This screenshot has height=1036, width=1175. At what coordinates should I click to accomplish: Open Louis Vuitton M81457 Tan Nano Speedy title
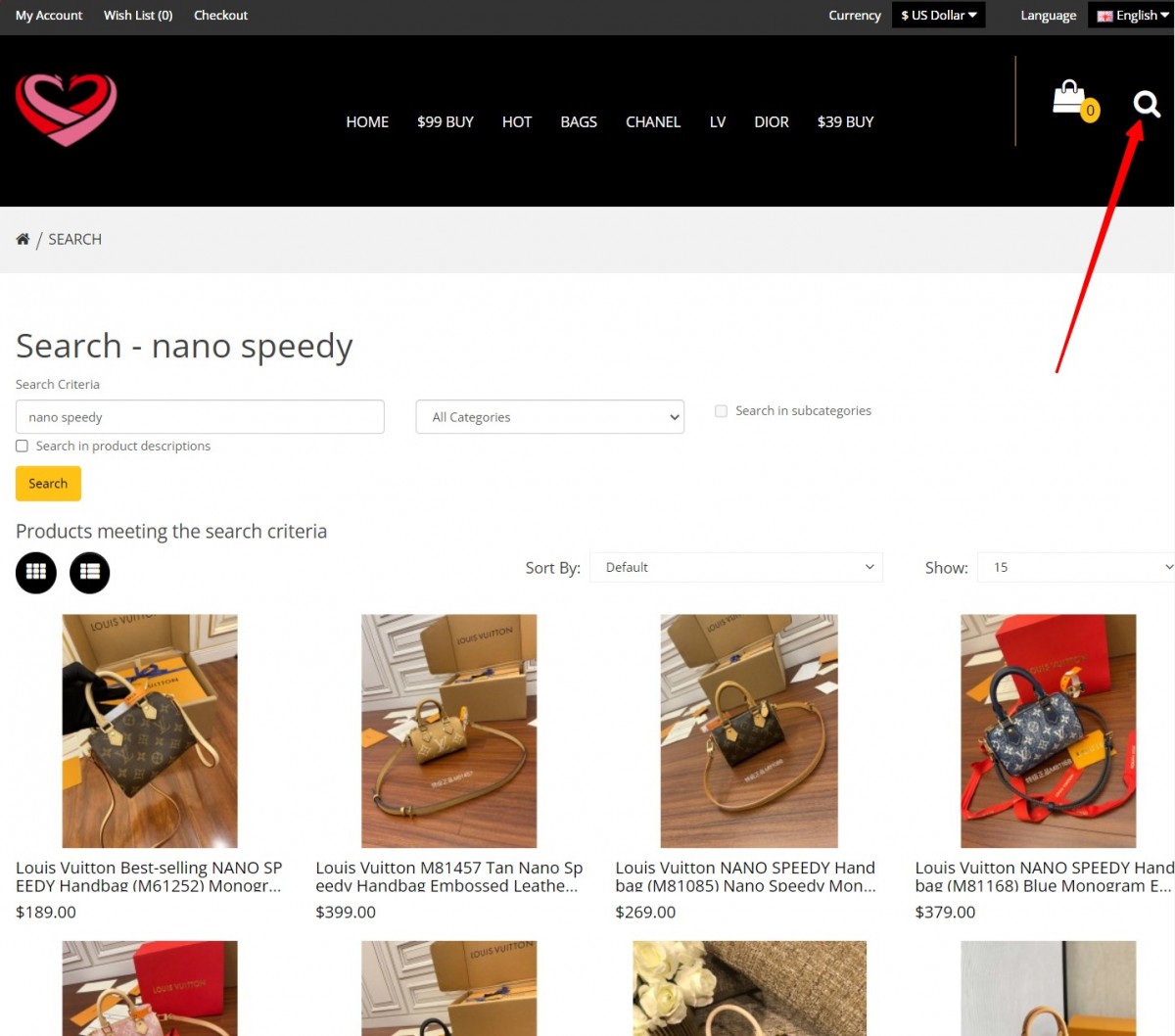point(449,876)
